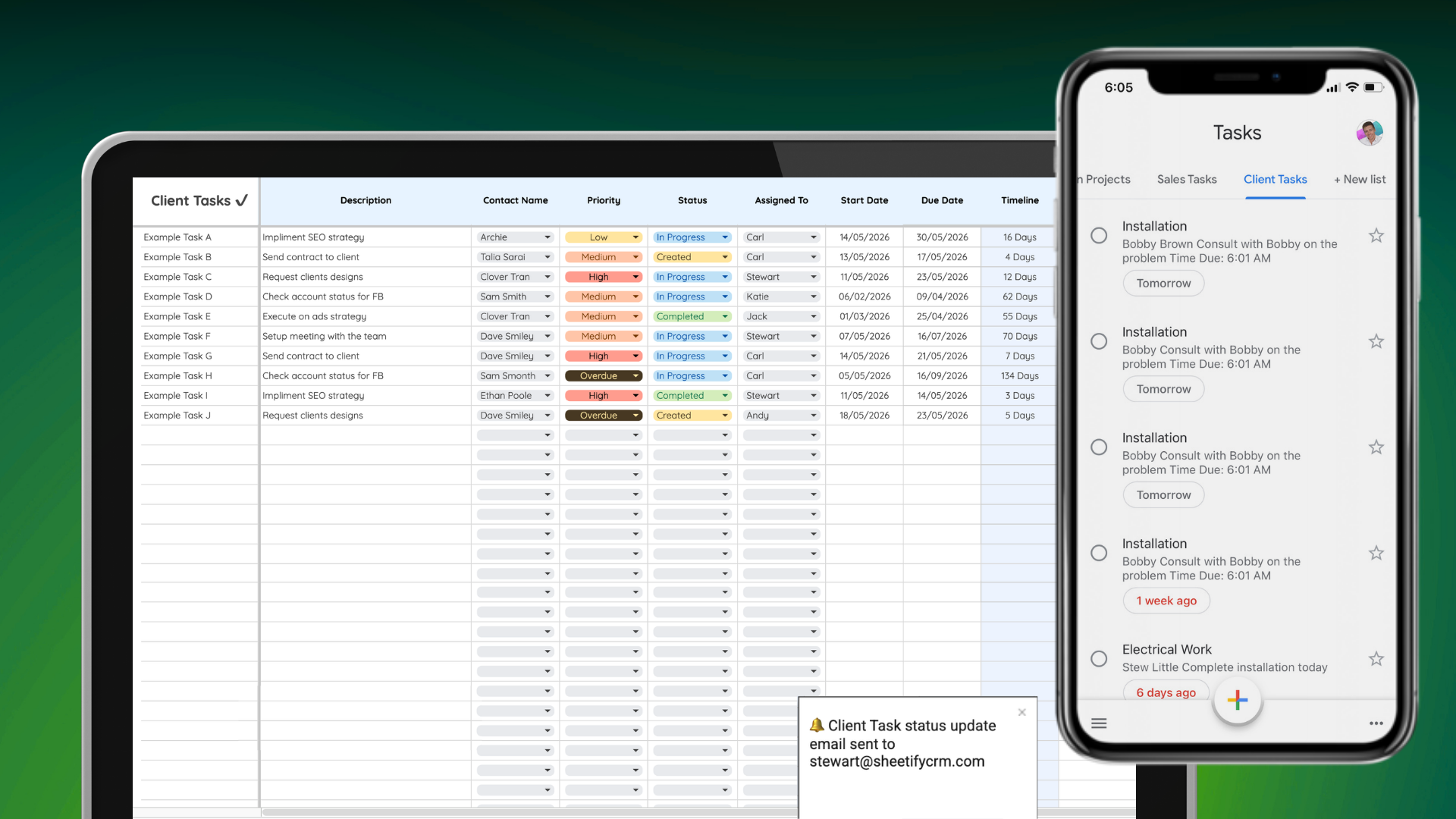The width and height of the screenshot is (1456, 819).
Task: Star the Bobby Brown Installation task
Action: tap(1376, 236)
